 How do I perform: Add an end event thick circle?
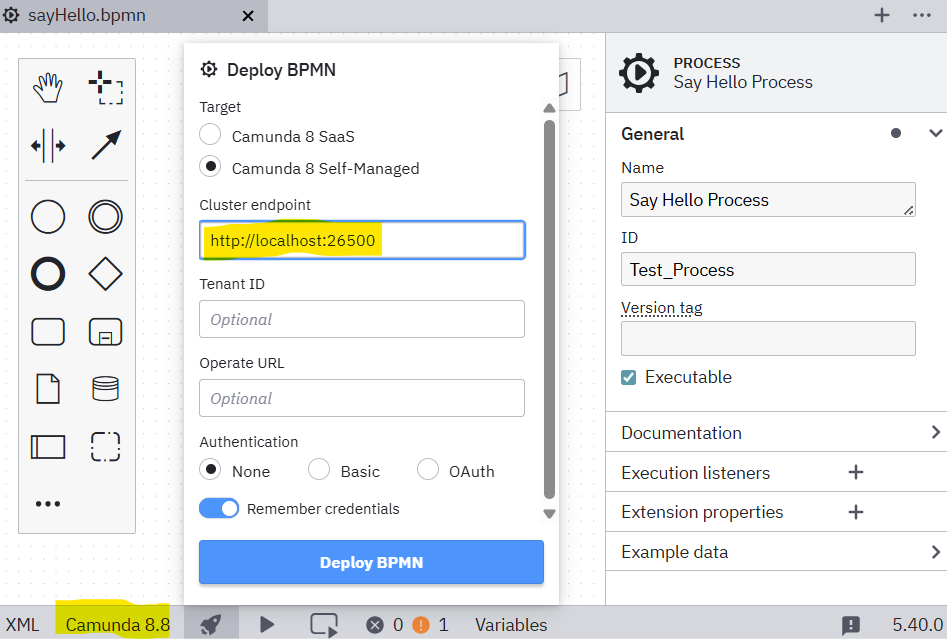coord(48,274)
